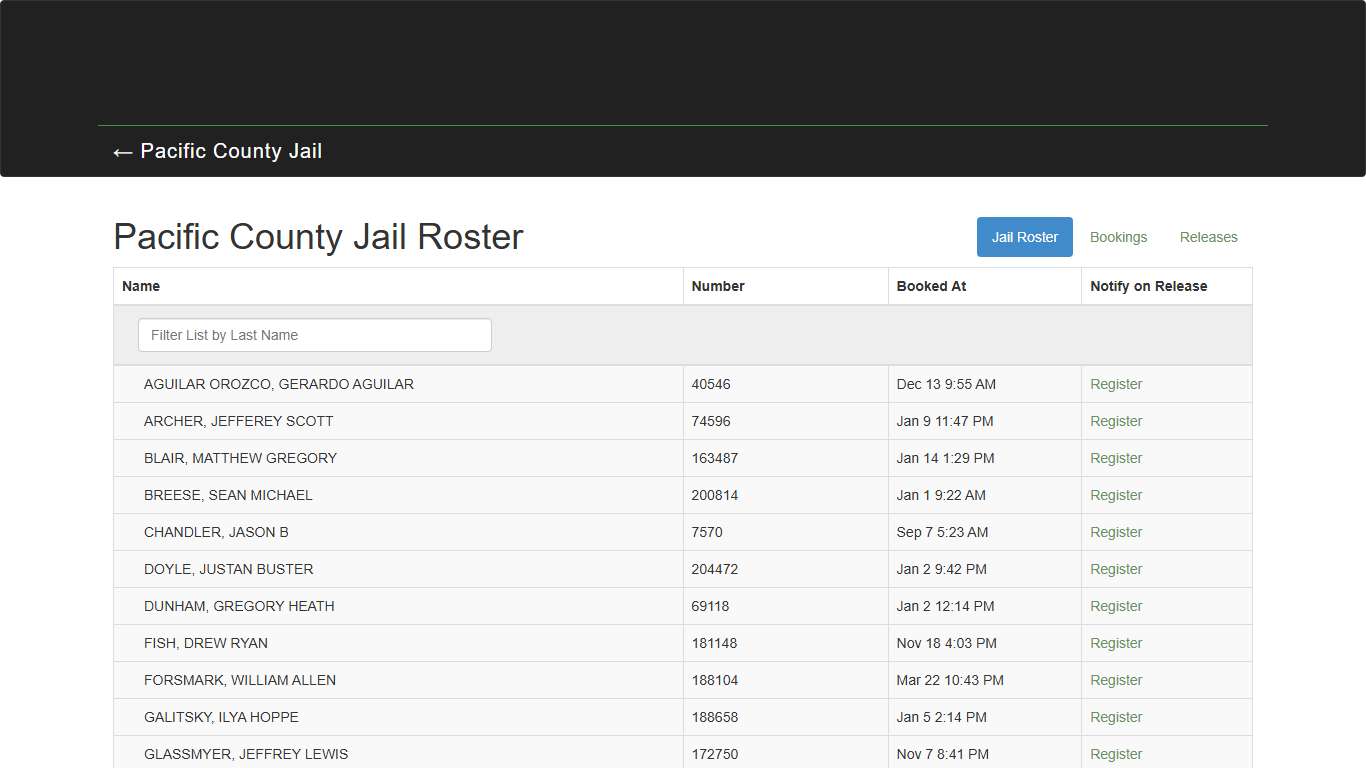Screen dimensions: 1366x768
Task: Click Register for DOYLE, JUSTAN BUSTER
Action: click(x=1116, y=569)
